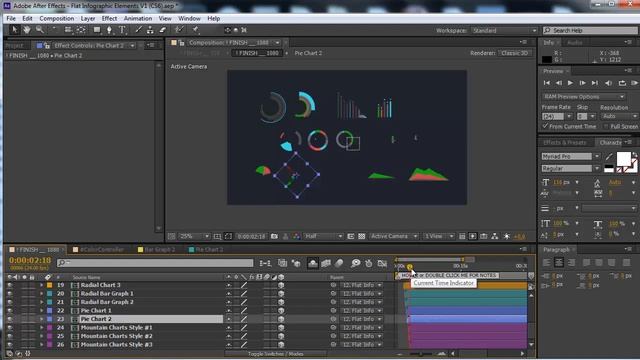Screen dimensions: 640x360
Task: Open Composition Mini-Flowchart icon in timeline
Action: coord(265,264)
